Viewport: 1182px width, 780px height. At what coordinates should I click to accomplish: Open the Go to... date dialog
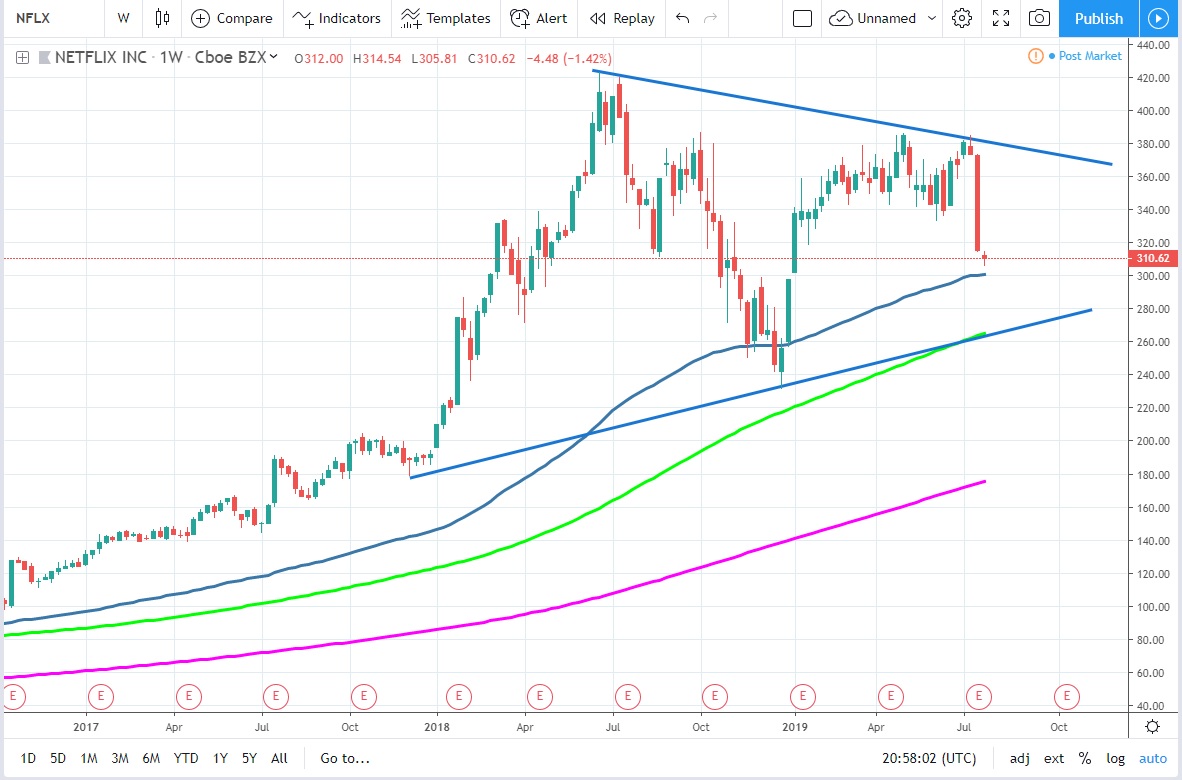click(x=344, y=758)
